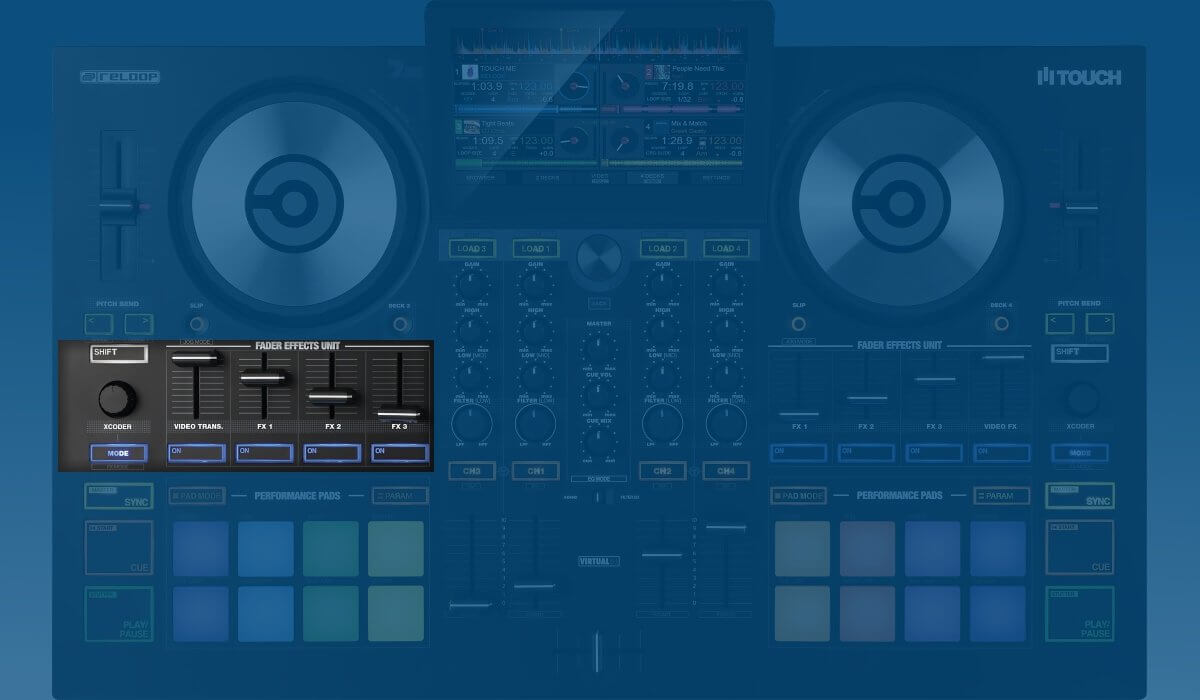This screenshot has width=1200, height=700.
Task: Grab the left deck FX 3 fader handle
Action: [x=399, y=412]
